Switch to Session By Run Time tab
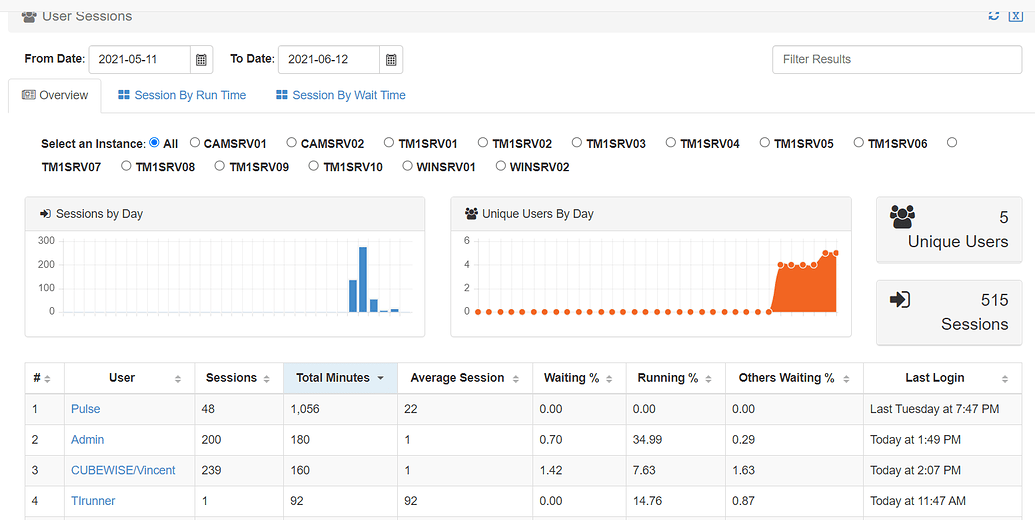This screenshot has height=520, width=1035. coord(182,95)
